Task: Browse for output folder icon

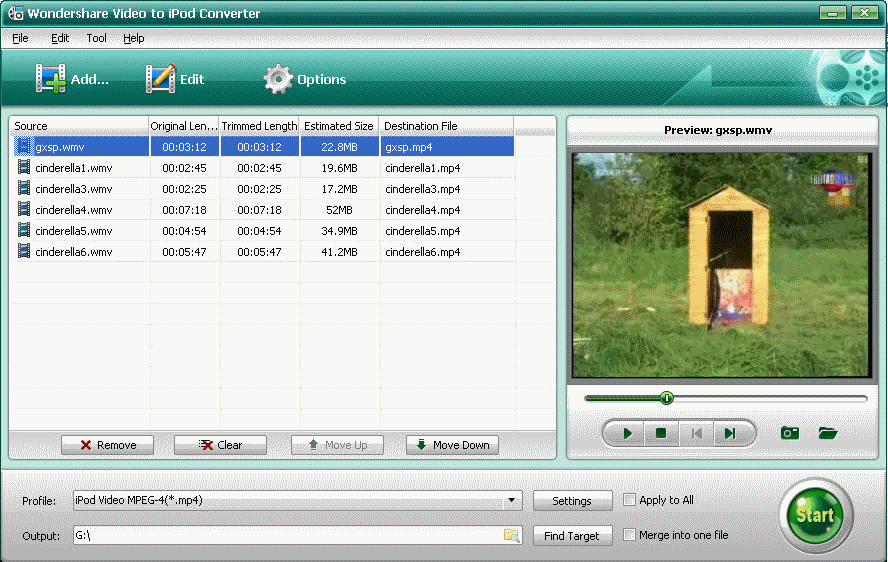Action: click(x=511, y=536)
